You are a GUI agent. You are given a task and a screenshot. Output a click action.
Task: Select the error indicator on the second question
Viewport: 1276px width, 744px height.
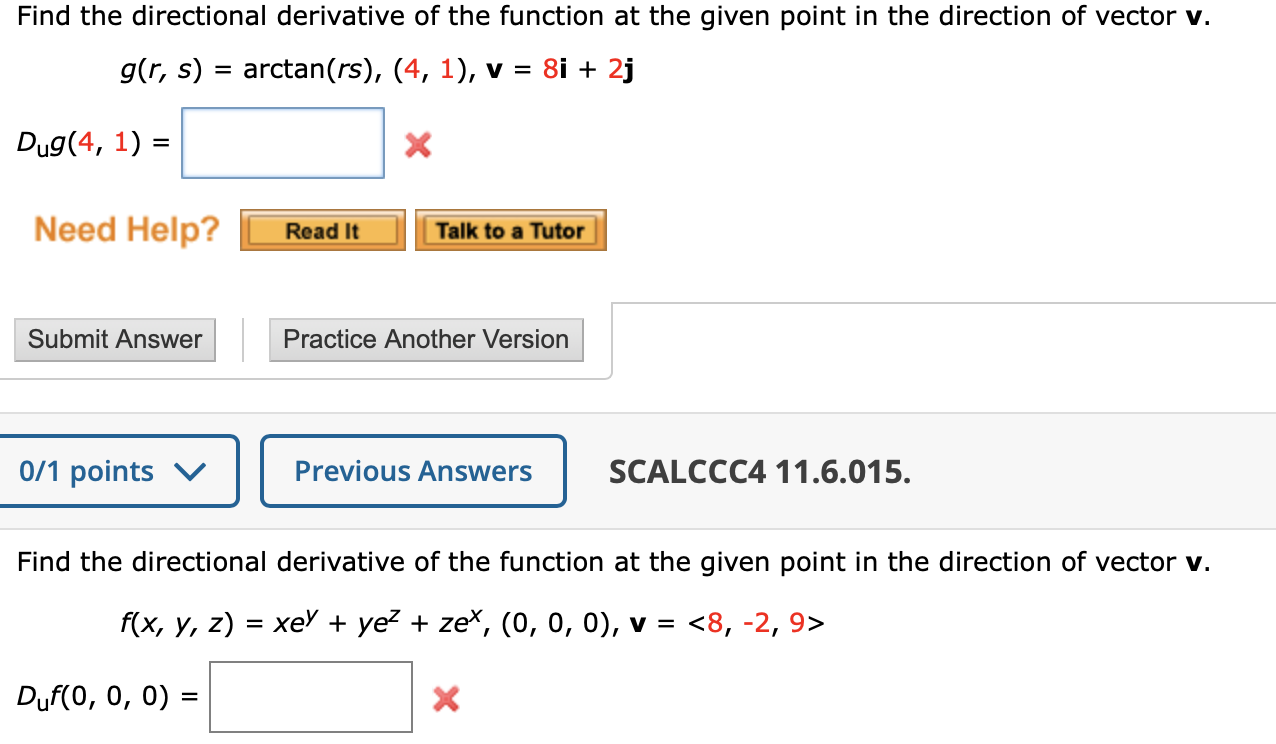pyautogui.click(x=446, y=698)
